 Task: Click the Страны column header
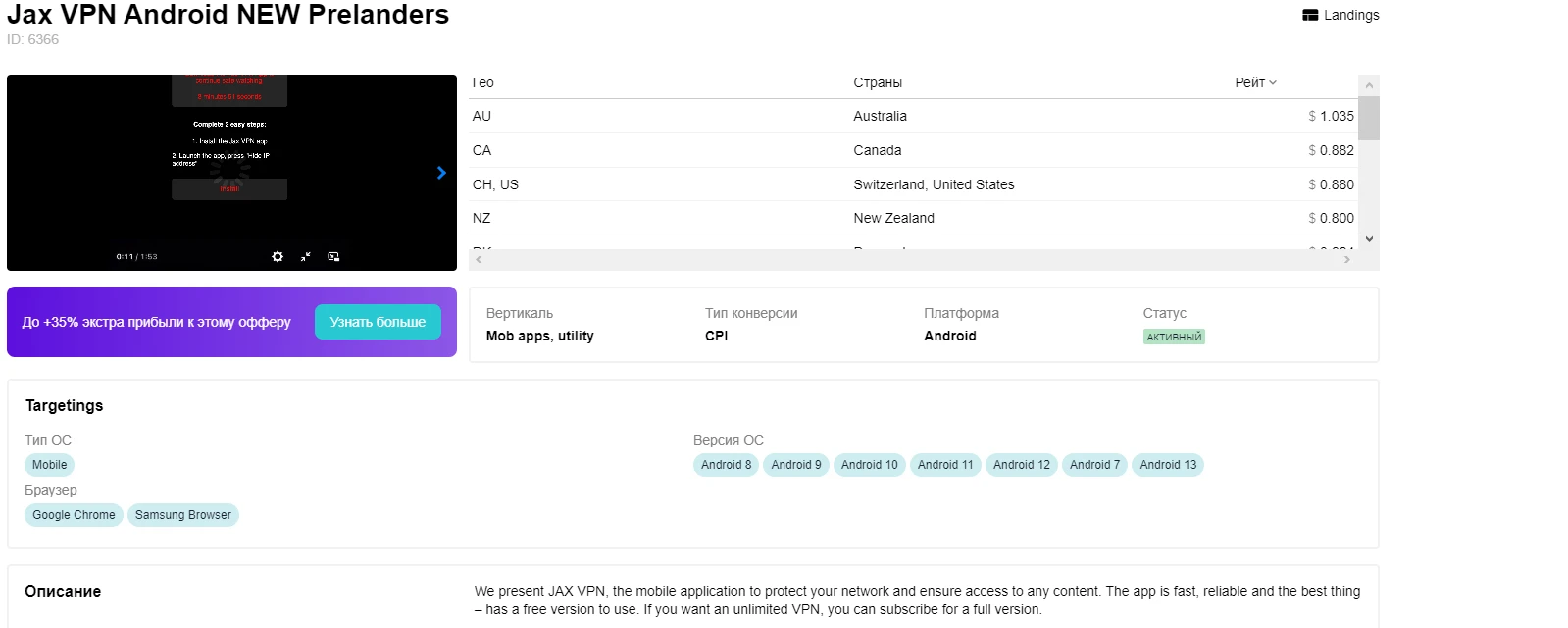pos(878,82)
